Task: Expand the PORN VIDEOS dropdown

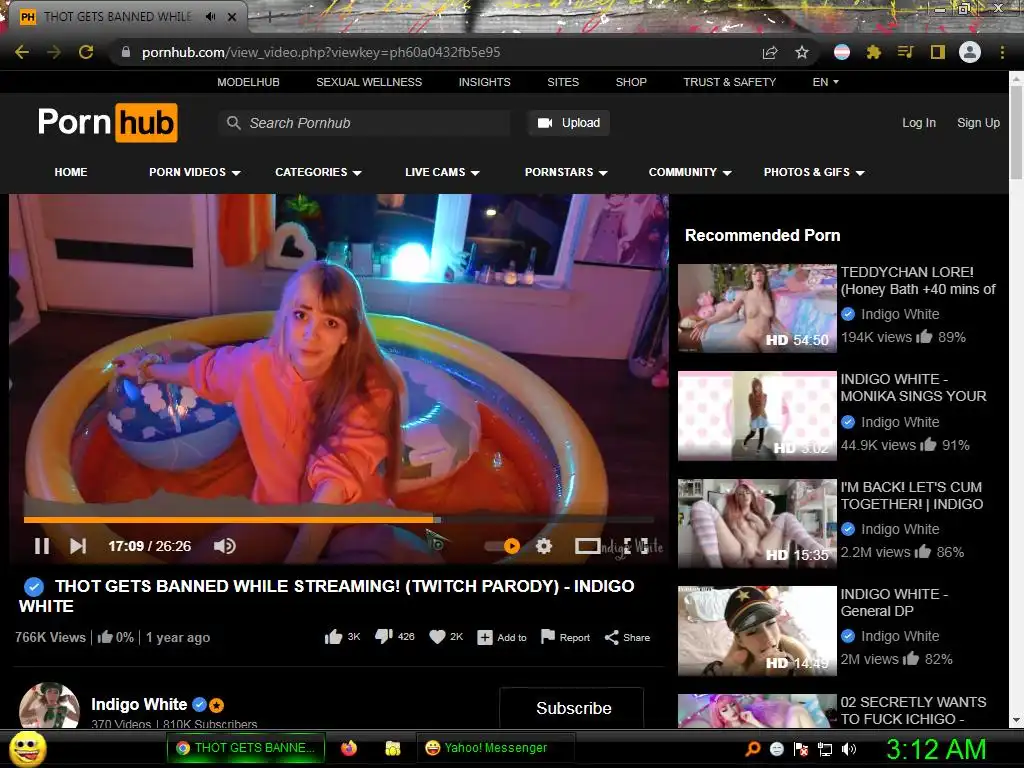Action: point(195,172)
